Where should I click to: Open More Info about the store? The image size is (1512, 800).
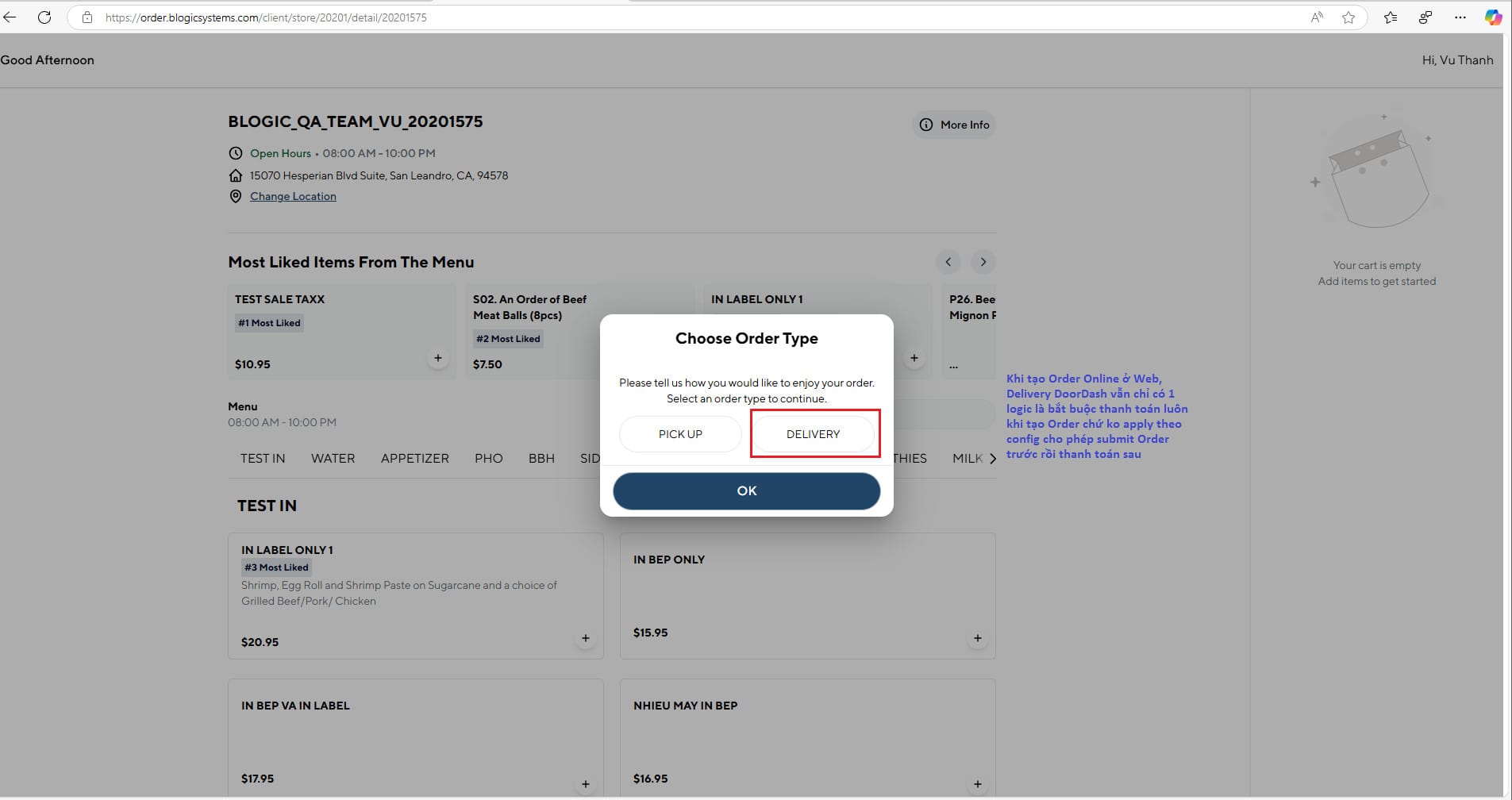[x=954, y=125]
